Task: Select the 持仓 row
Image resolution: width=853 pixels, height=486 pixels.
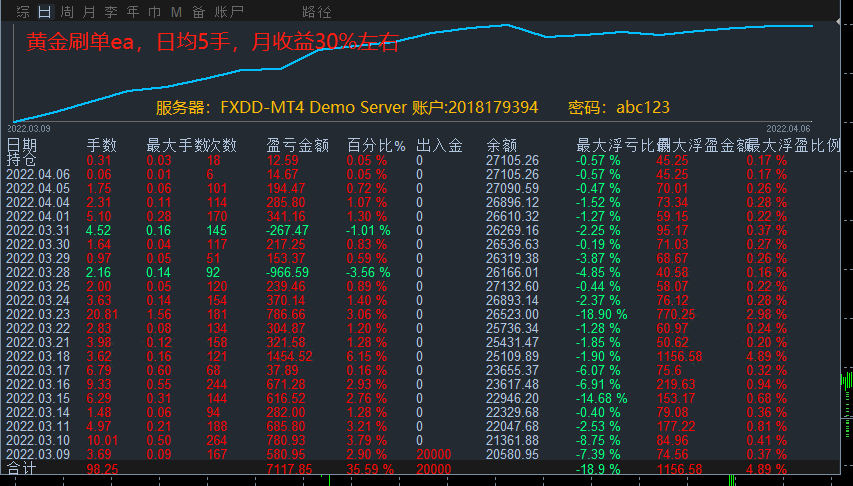Action: point(21,160)
